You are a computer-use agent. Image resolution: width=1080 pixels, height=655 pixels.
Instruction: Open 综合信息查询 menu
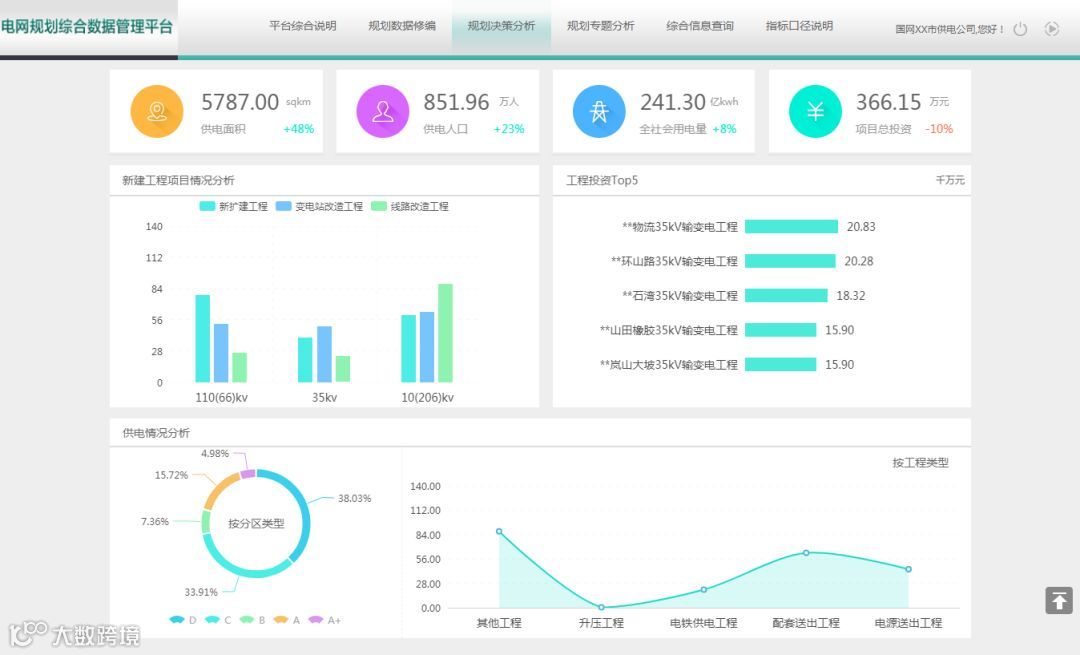(x=700, y=26)
